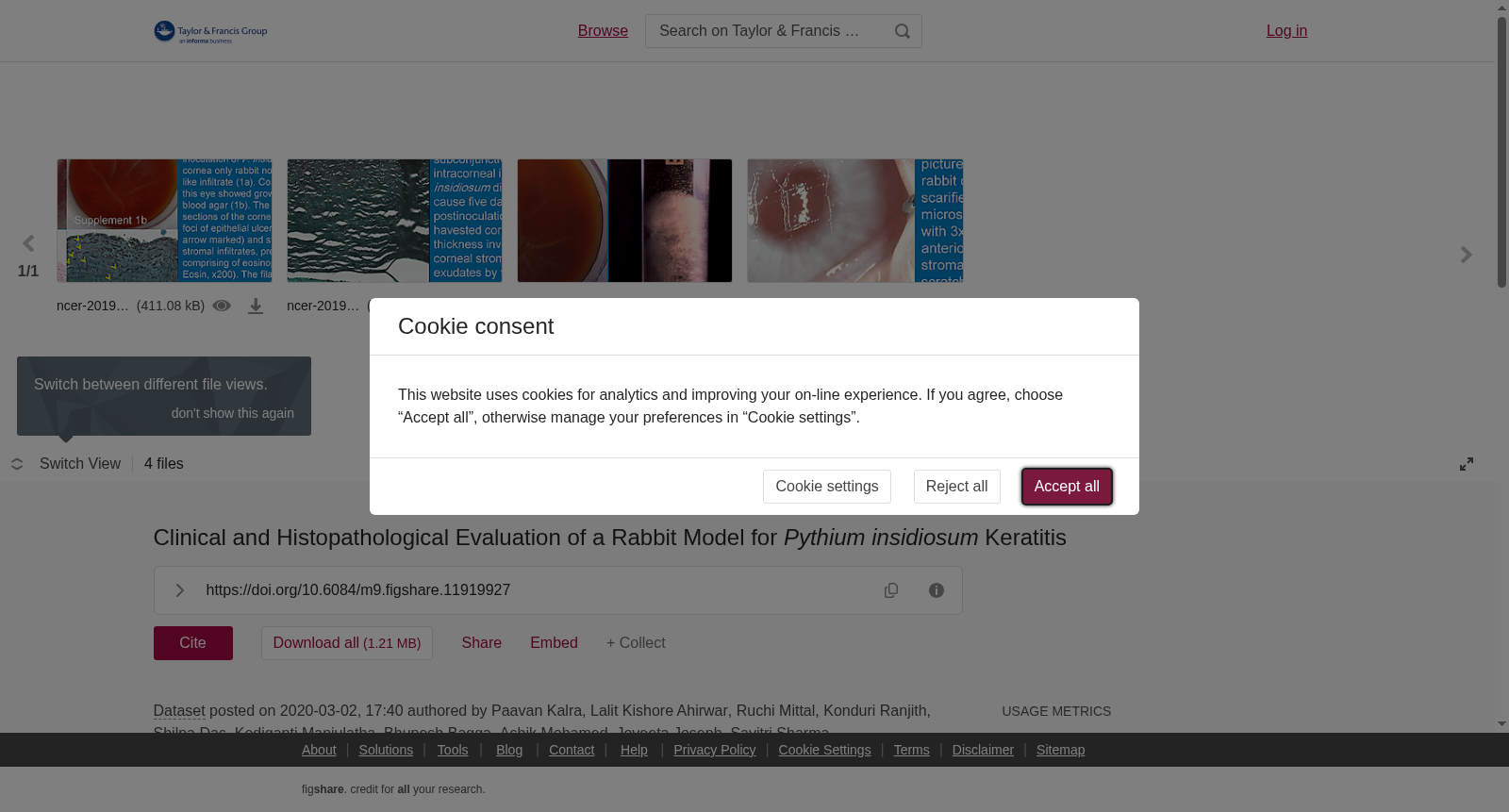Click author name Lalit Kishore Ahirwar
Viewport: 1509px width, 812px height.
(x=659, y=711)
